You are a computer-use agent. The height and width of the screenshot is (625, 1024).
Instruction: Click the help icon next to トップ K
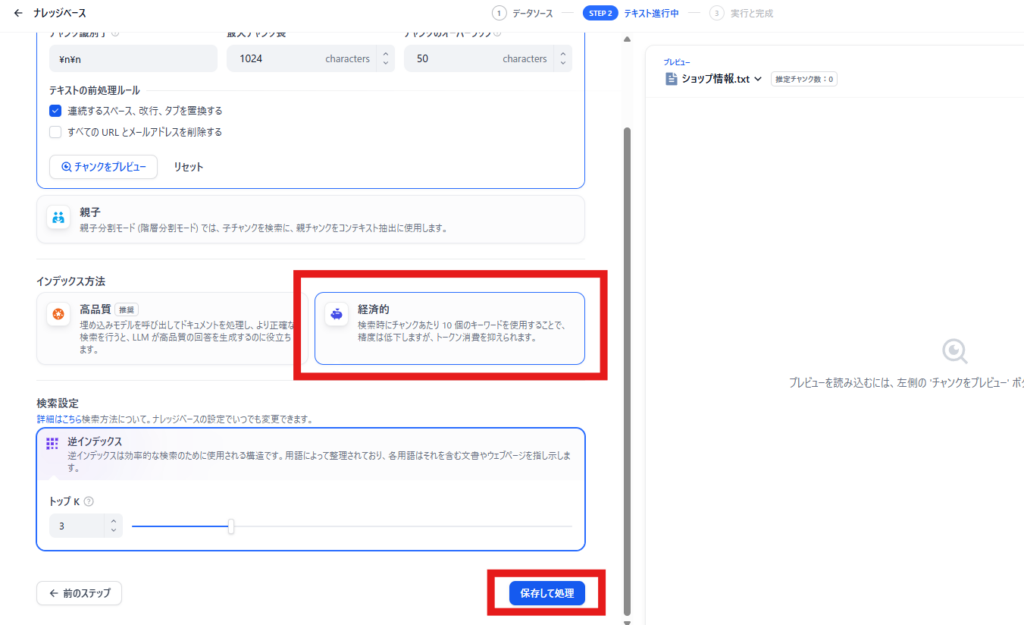pyautogui.click(x=89, y=502)
